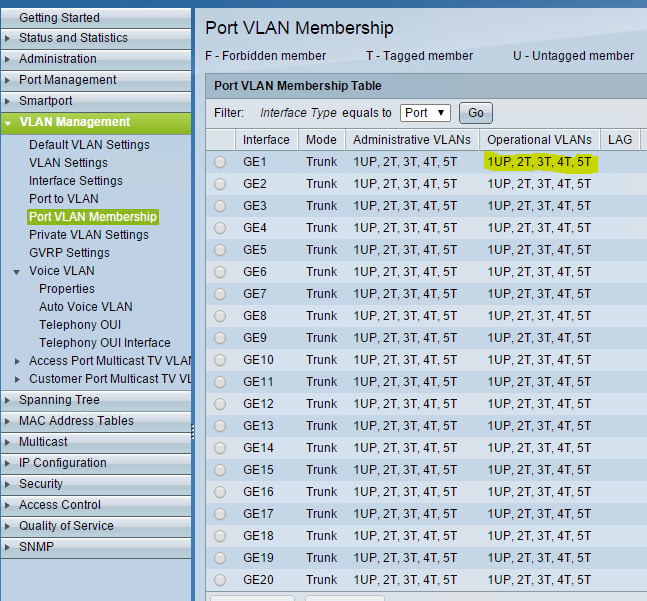This screenshot has width=647, height=601.
Task: Open Telephony OUI Interface page
Action: (x=105, y=343)
